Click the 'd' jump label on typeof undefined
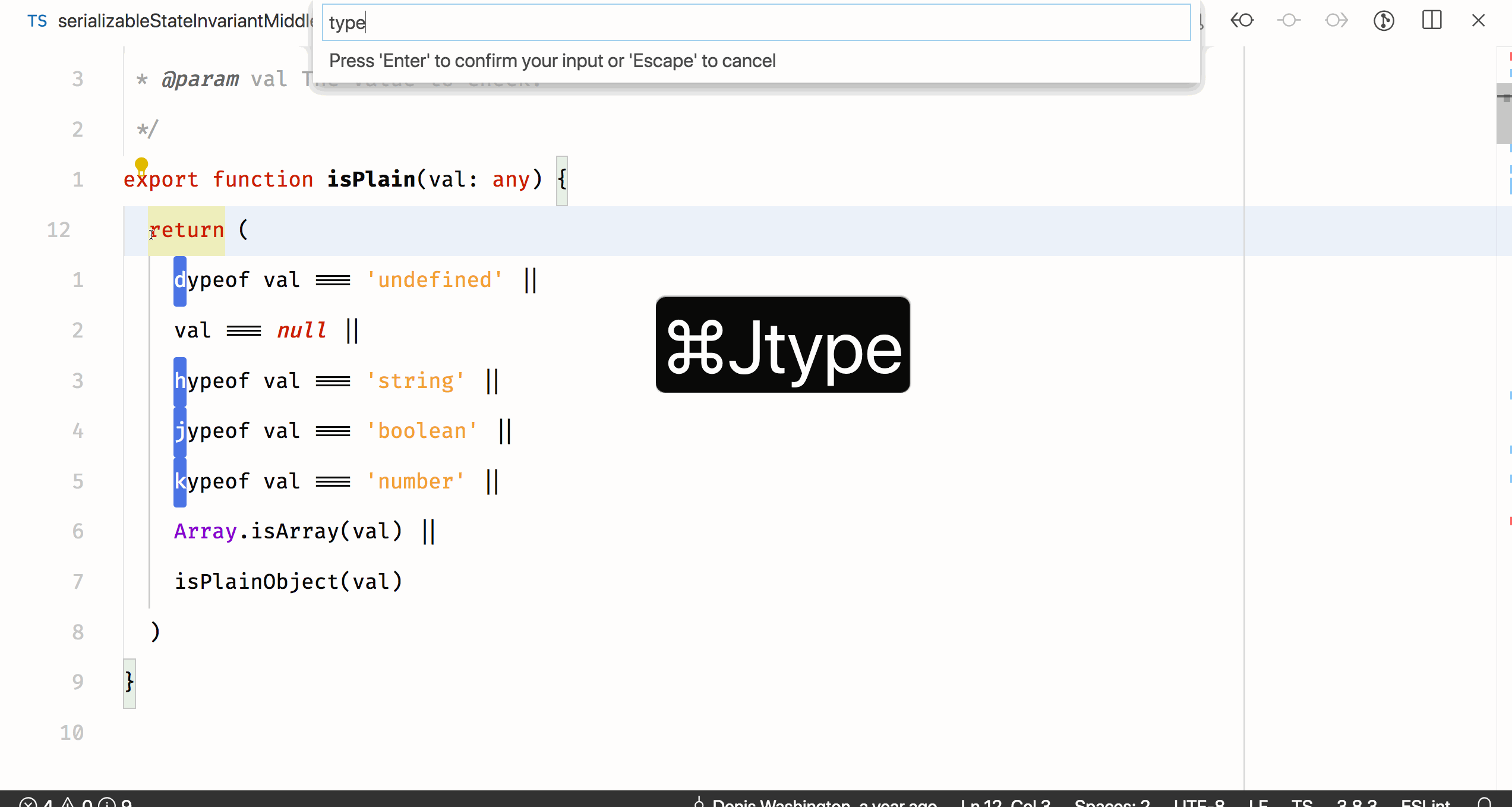1512x807 pixels. [x=180, y=280]
